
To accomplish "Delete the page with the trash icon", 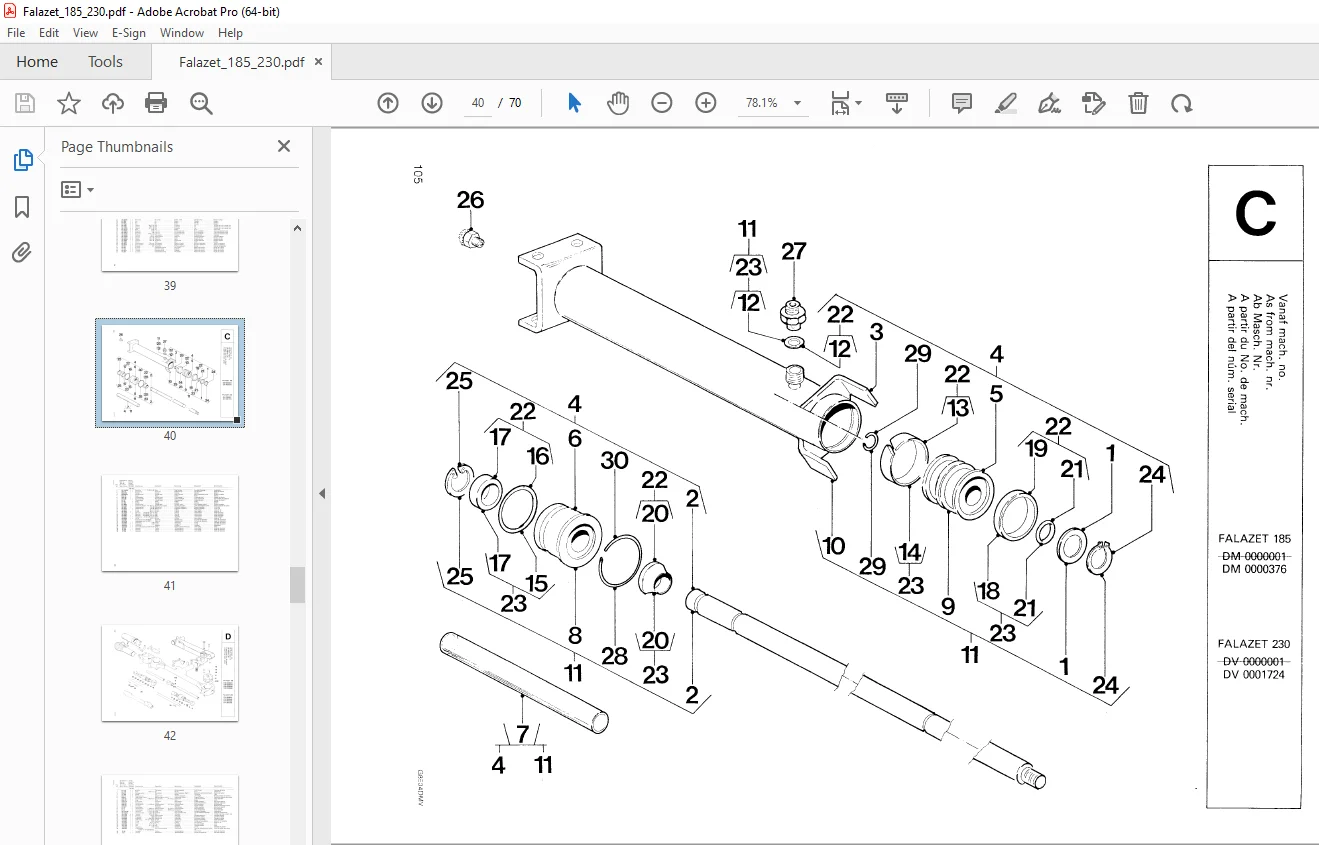I will pyautogui.click(x=1138, y=103).
